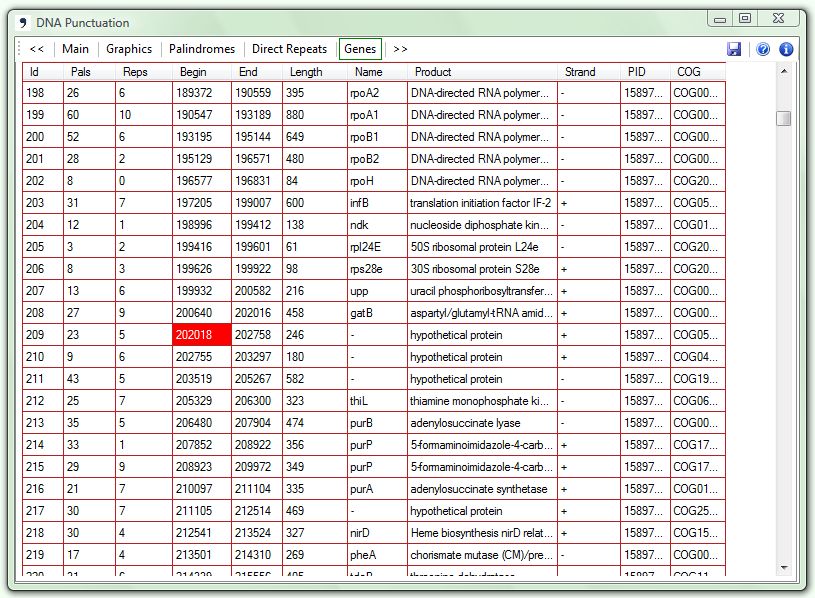Sort by the PID column header
The width and height of the screenshot is (815, 598).
[x=645, y=72]
